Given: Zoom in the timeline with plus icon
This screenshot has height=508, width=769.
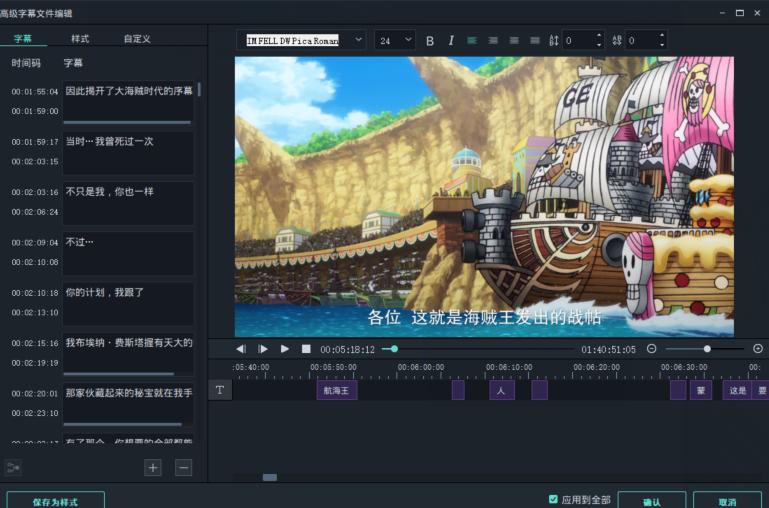Looking at the screenshot, I should coord(758,349).
